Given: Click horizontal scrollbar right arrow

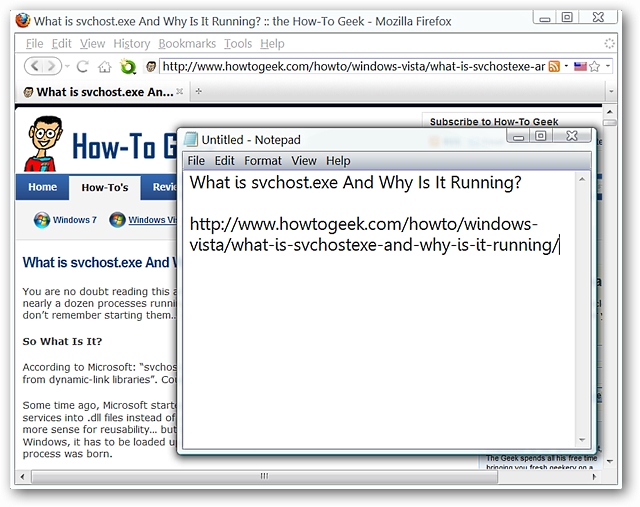Looking at the screenshot, I should (x=594, y=476).
